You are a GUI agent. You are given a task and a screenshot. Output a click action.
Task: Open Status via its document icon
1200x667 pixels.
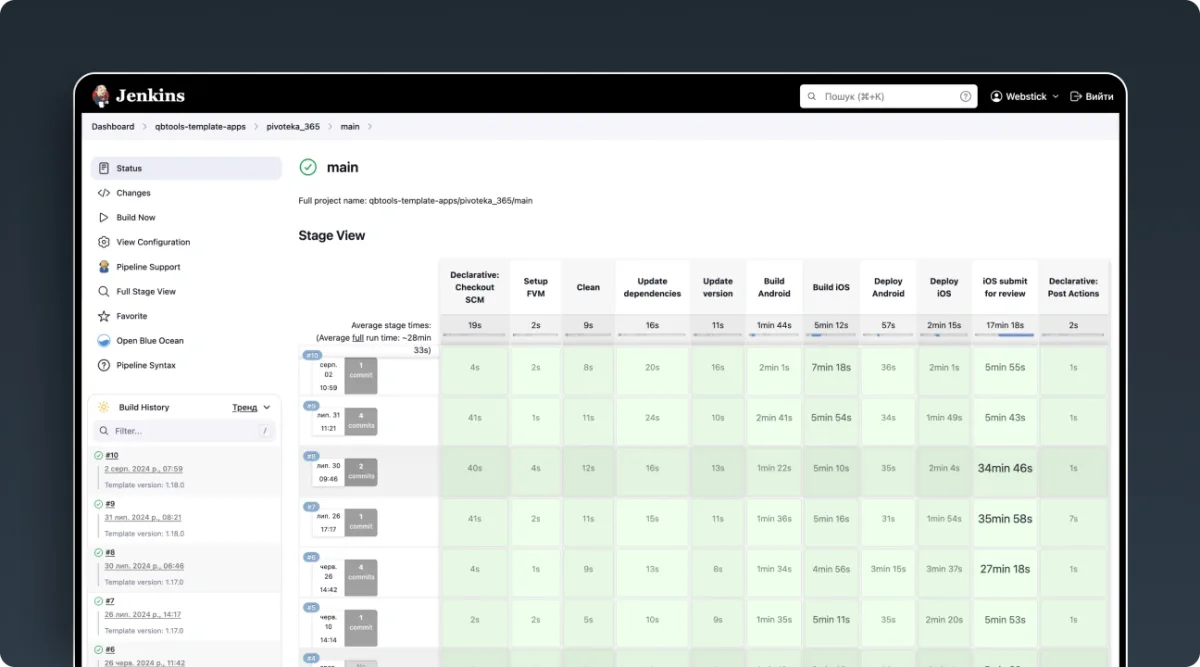(104, 168)
